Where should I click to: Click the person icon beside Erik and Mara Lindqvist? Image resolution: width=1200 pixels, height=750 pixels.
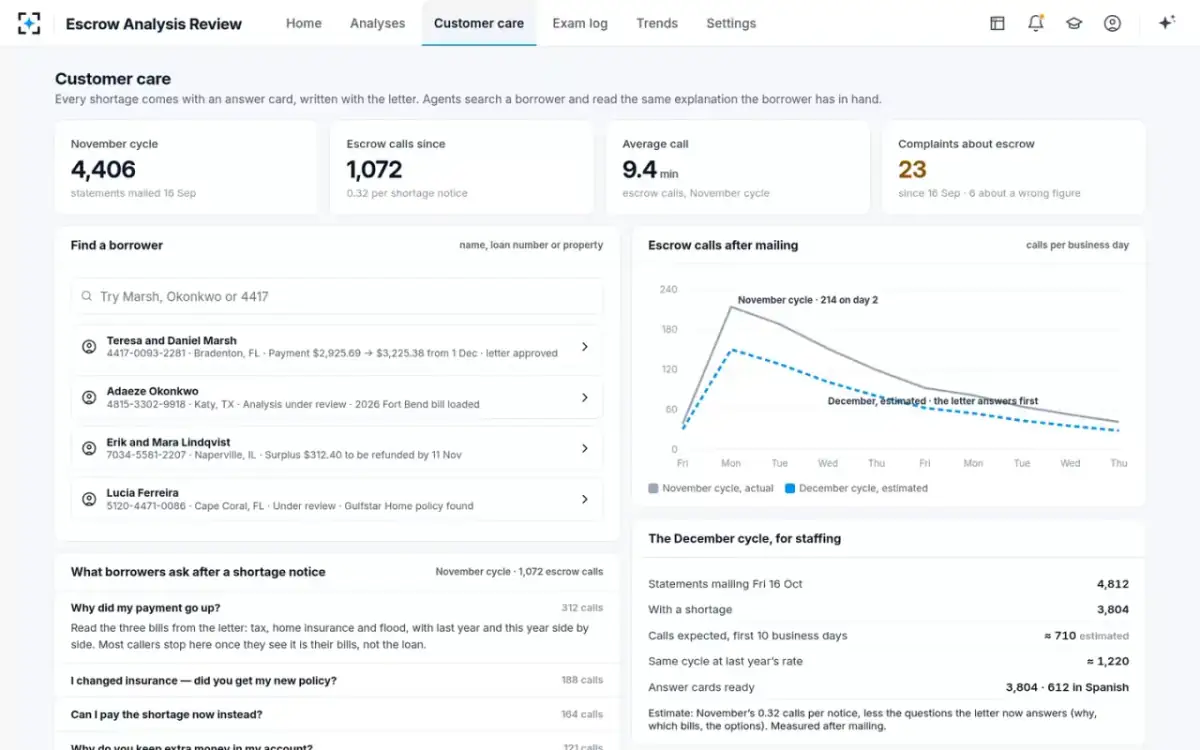89,448
